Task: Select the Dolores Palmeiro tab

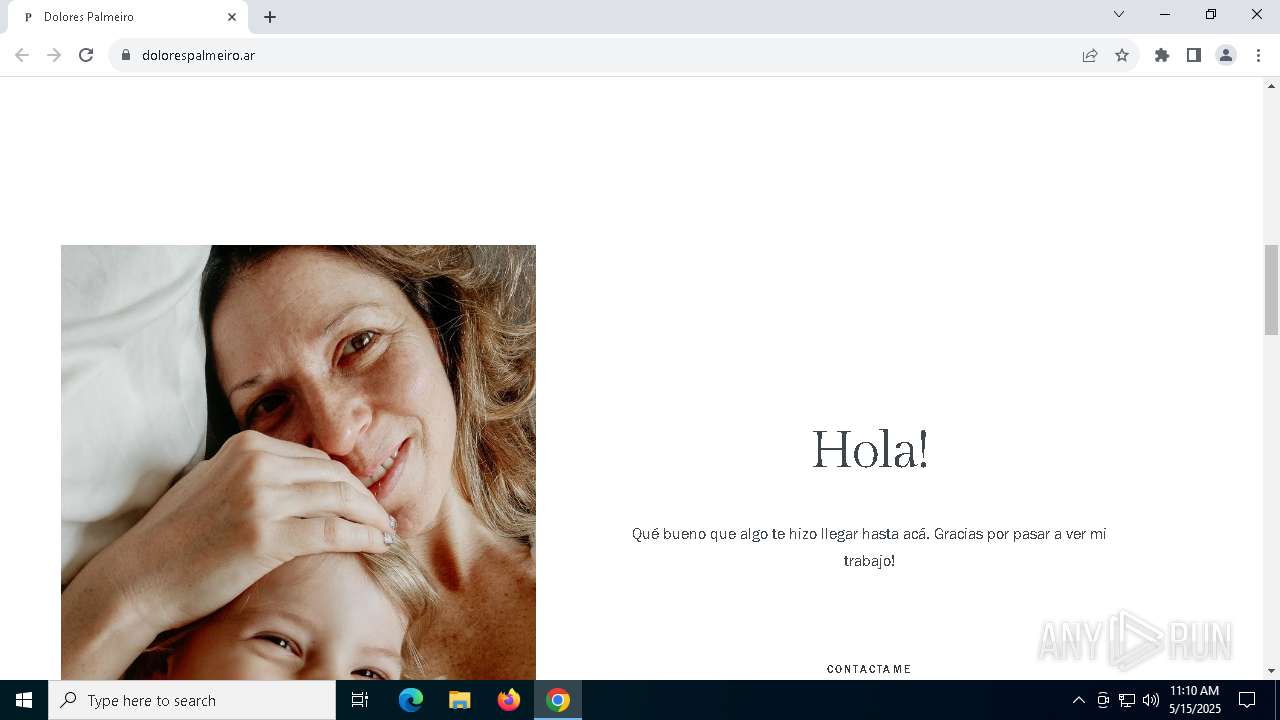Action: click(x=128, y=17)
